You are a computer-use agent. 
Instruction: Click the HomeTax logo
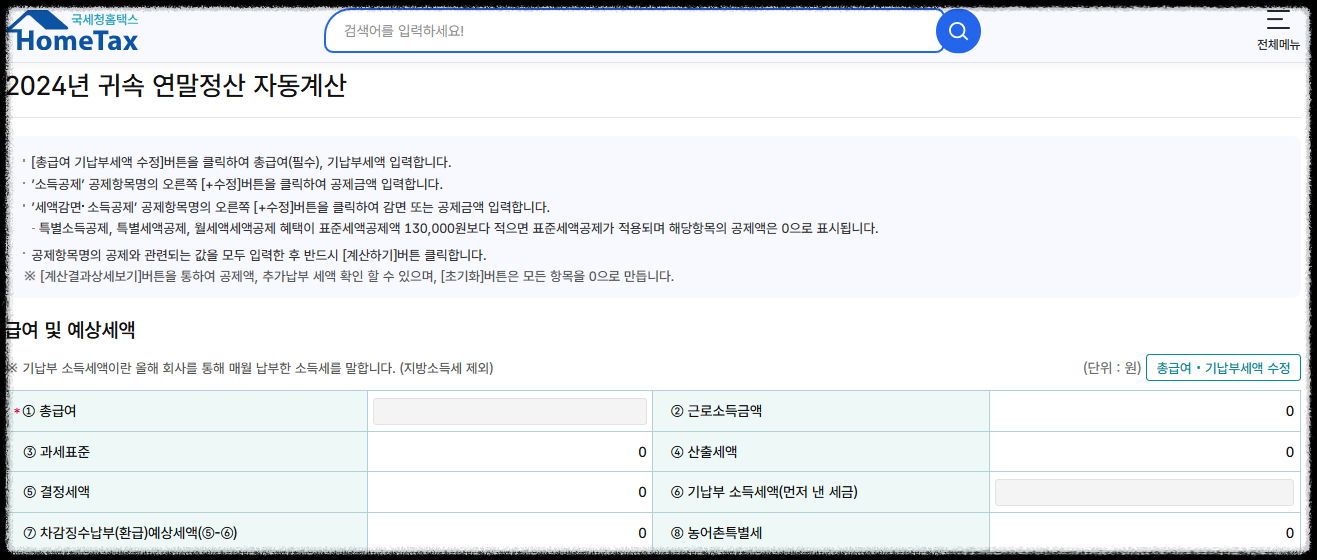[x=72, y=32]
